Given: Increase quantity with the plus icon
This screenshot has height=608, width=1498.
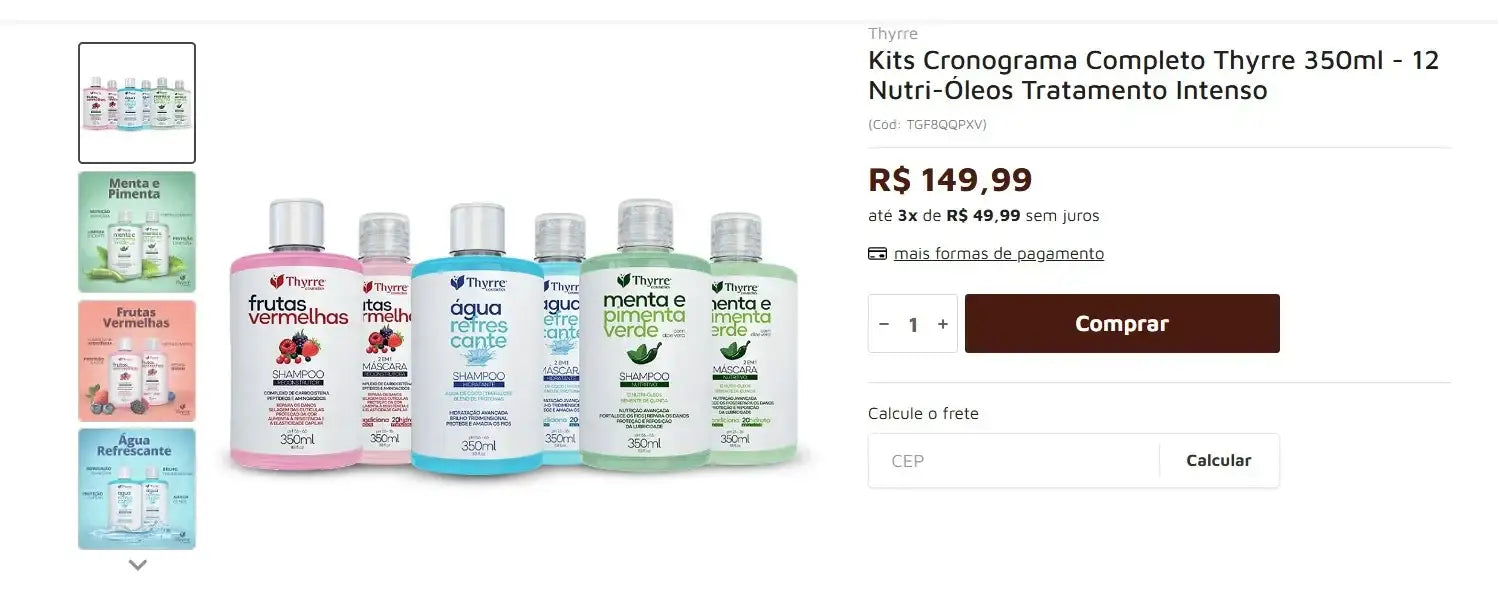Looking at the screenshot, I should click(942, 324).
